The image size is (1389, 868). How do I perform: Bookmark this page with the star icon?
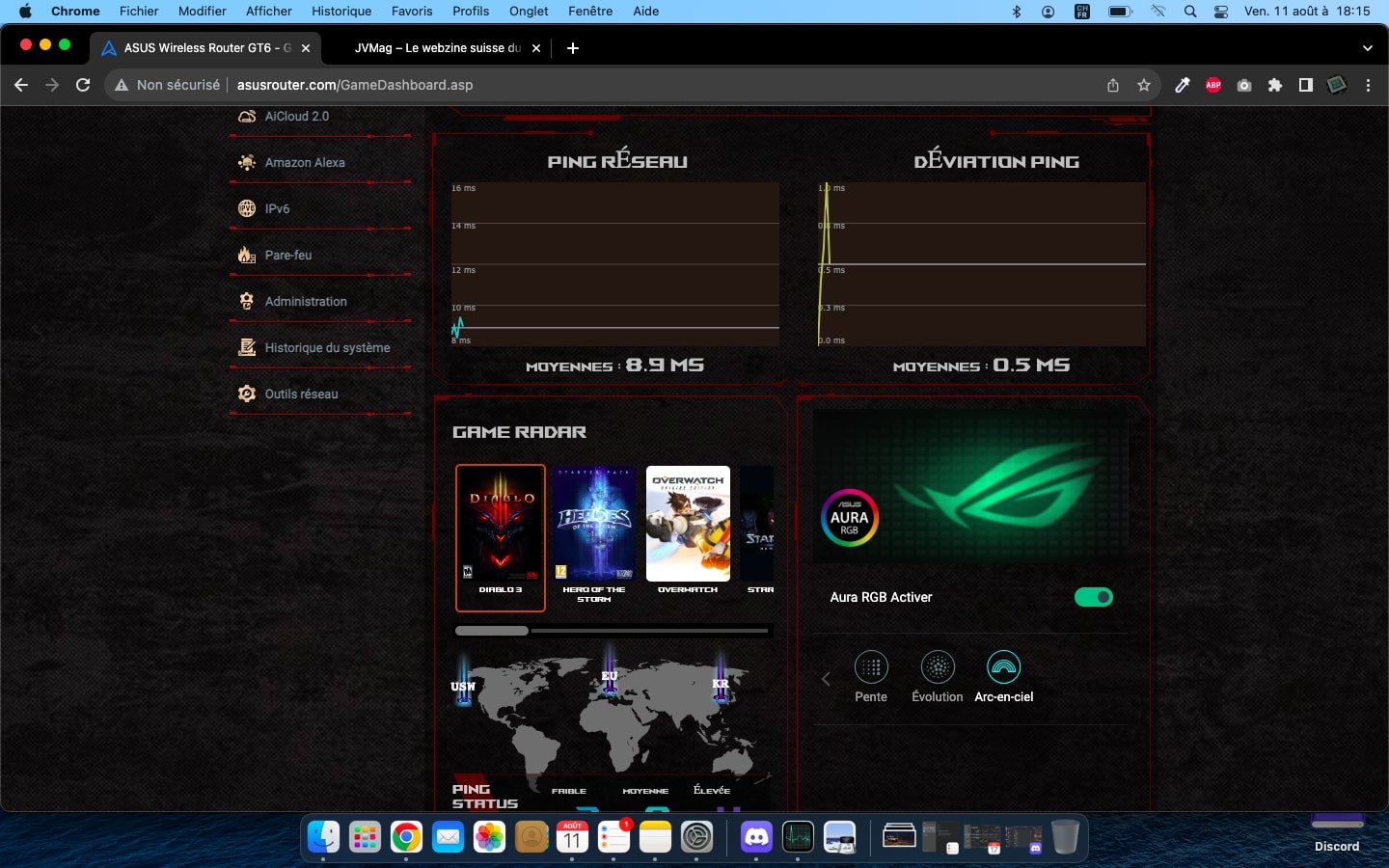[1144, 85]
